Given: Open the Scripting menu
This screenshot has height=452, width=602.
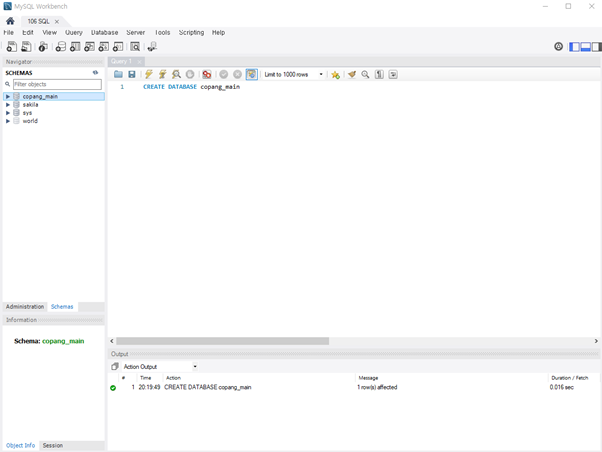Looking at the screenshot, I should tap(191, 33).
